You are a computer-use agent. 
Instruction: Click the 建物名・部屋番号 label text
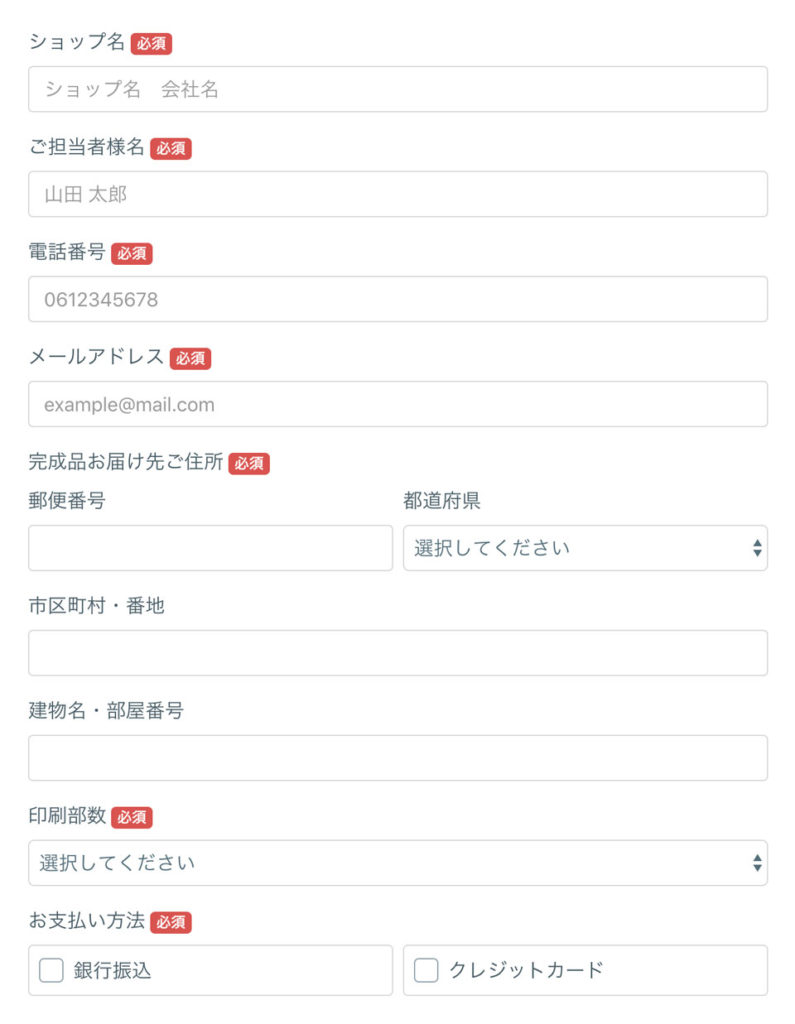pos(106,711)
